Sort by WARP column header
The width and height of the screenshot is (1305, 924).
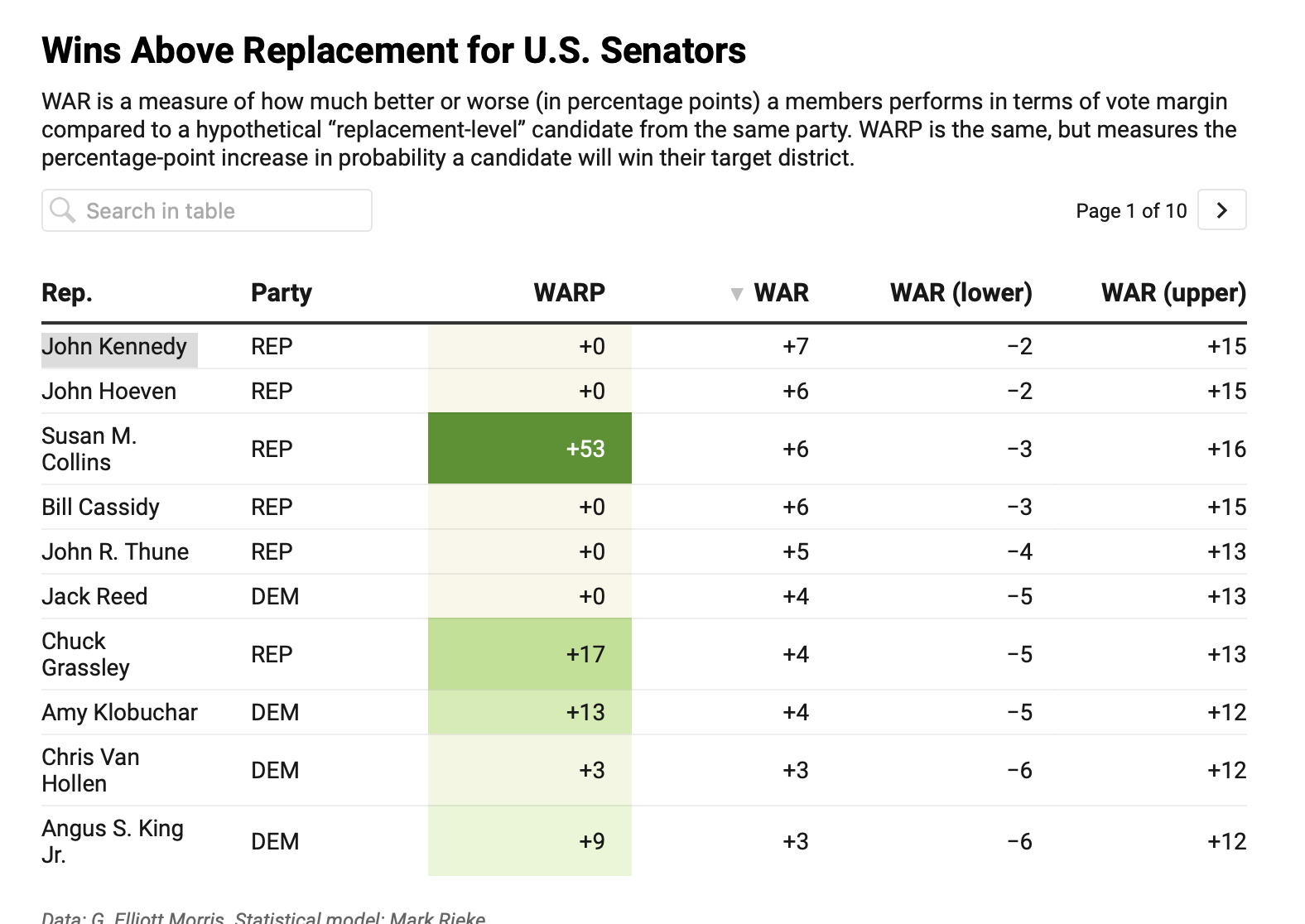coord(569,293)
